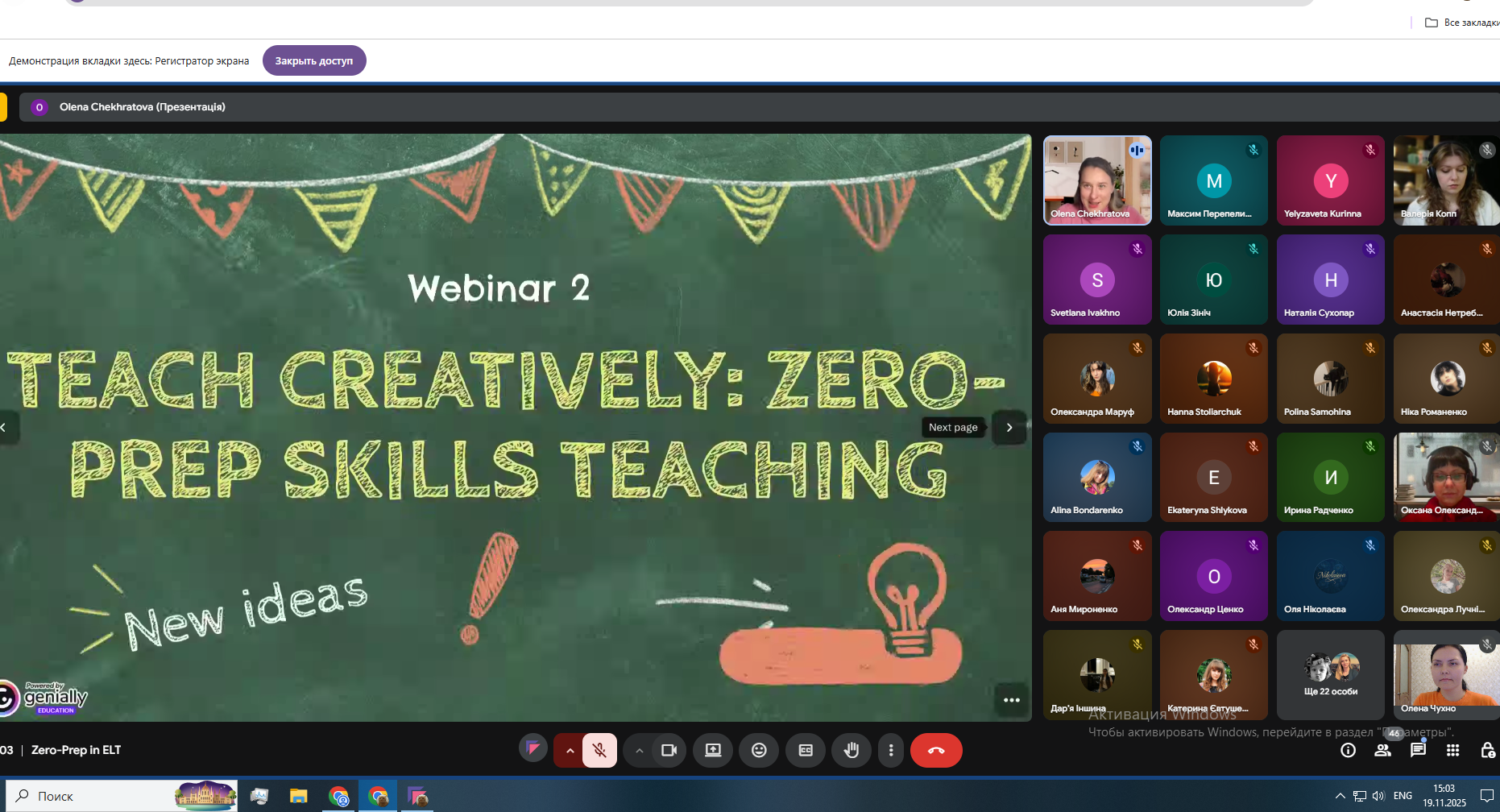The height and width of the screenshot is (812, 1500).
Task: Toggle the camera on
Action: tap(669, 751)
